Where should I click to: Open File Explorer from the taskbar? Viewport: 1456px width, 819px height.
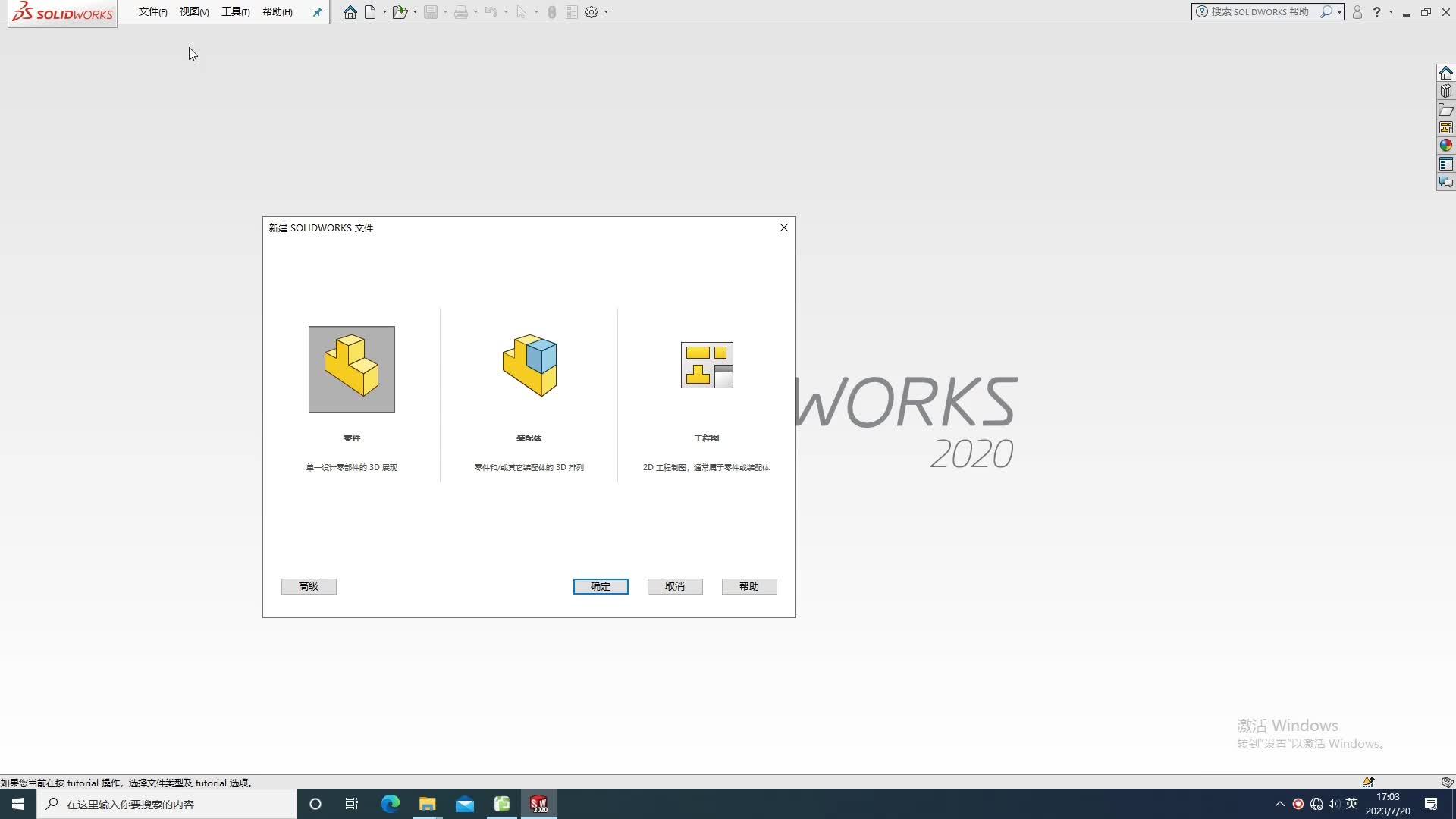428,804
